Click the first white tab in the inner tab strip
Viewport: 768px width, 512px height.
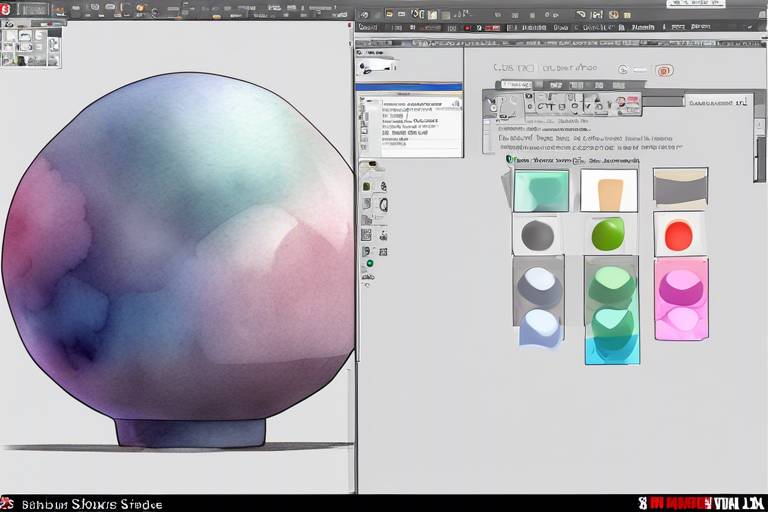(x=516, y=85)
